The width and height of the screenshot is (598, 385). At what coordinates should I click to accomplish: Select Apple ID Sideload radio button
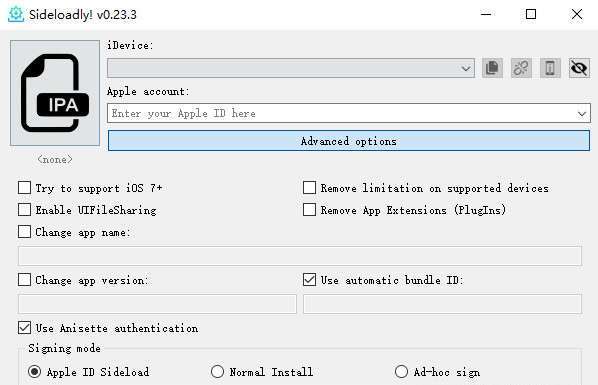click(x=34, y=371)
